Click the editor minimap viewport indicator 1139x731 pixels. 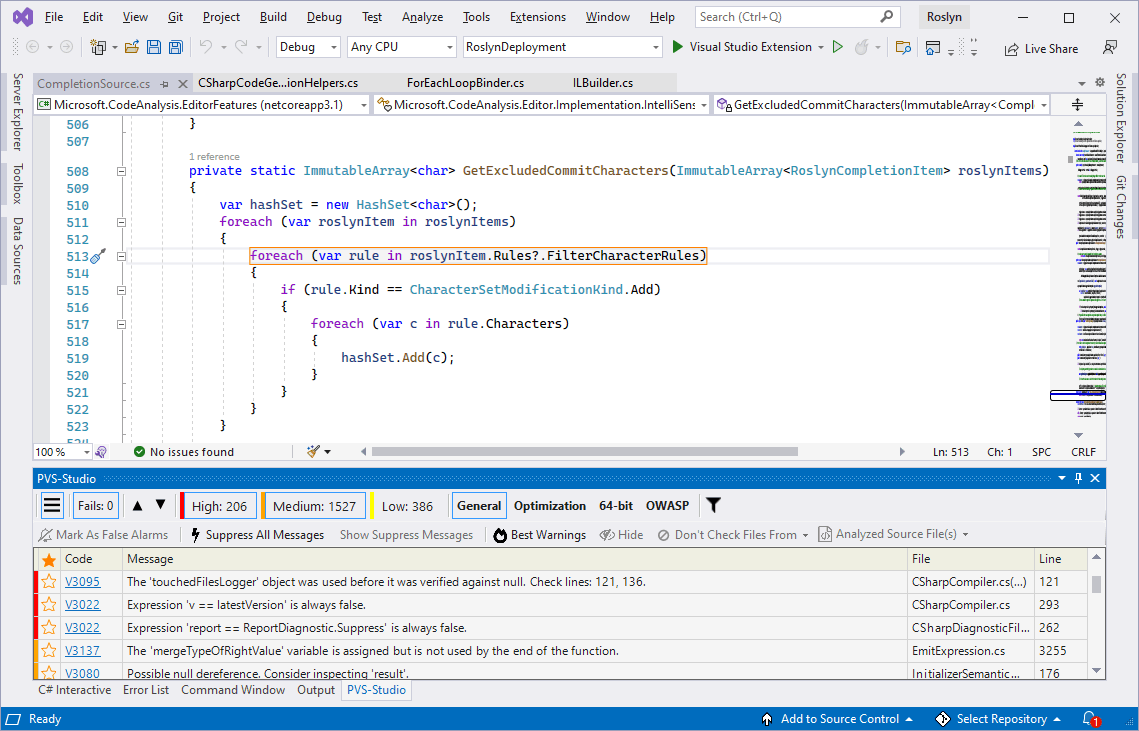click(1078, 395)
